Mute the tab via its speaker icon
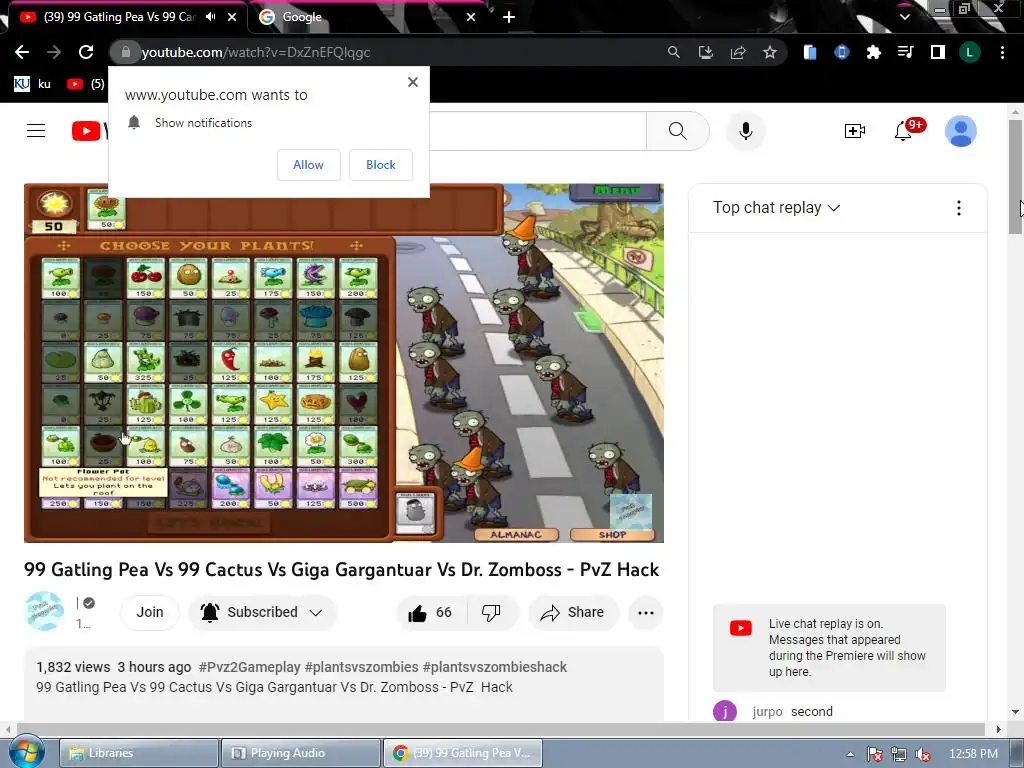1024x768 pixels. 210,17
